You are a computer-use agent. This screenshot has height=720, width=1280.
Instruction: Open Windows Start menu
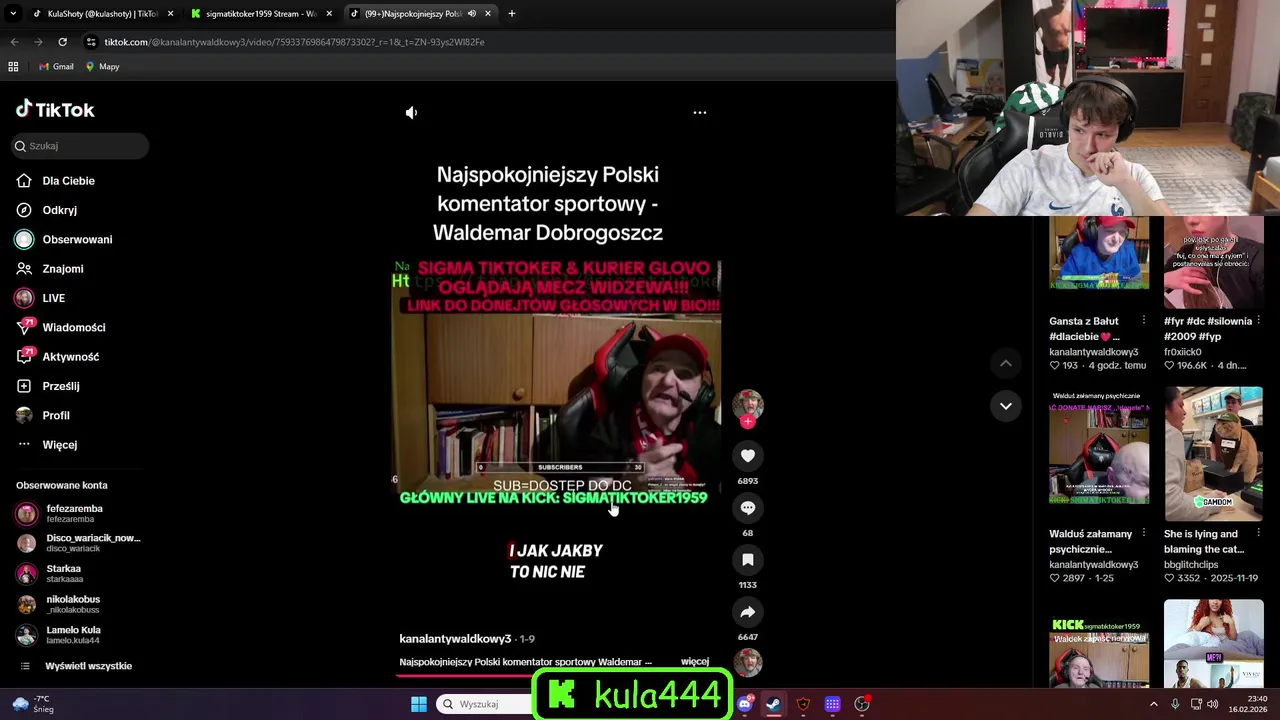point(419,704)
